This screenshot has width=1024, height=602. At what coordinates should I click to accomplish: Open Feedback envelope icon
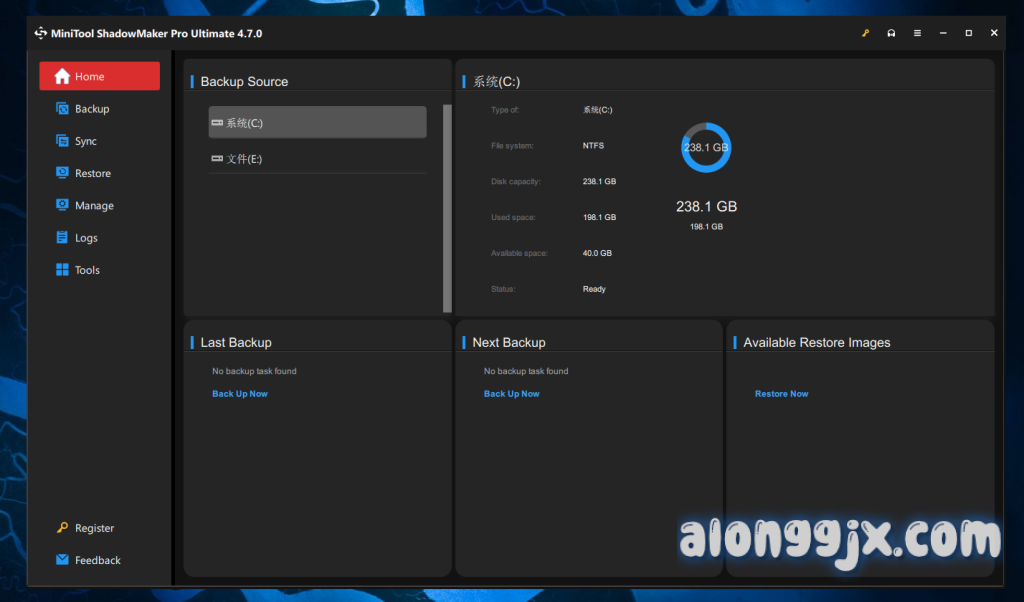pos(62,560)
